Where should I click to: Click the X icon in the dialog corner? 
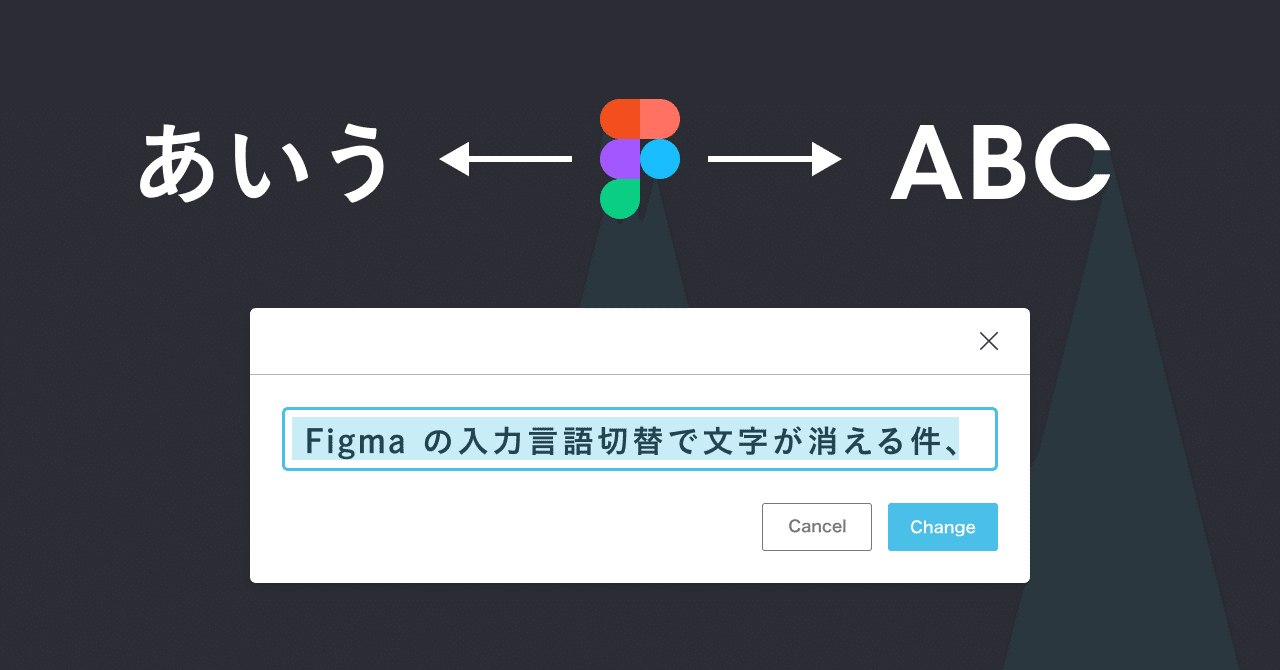coord(988,340)
